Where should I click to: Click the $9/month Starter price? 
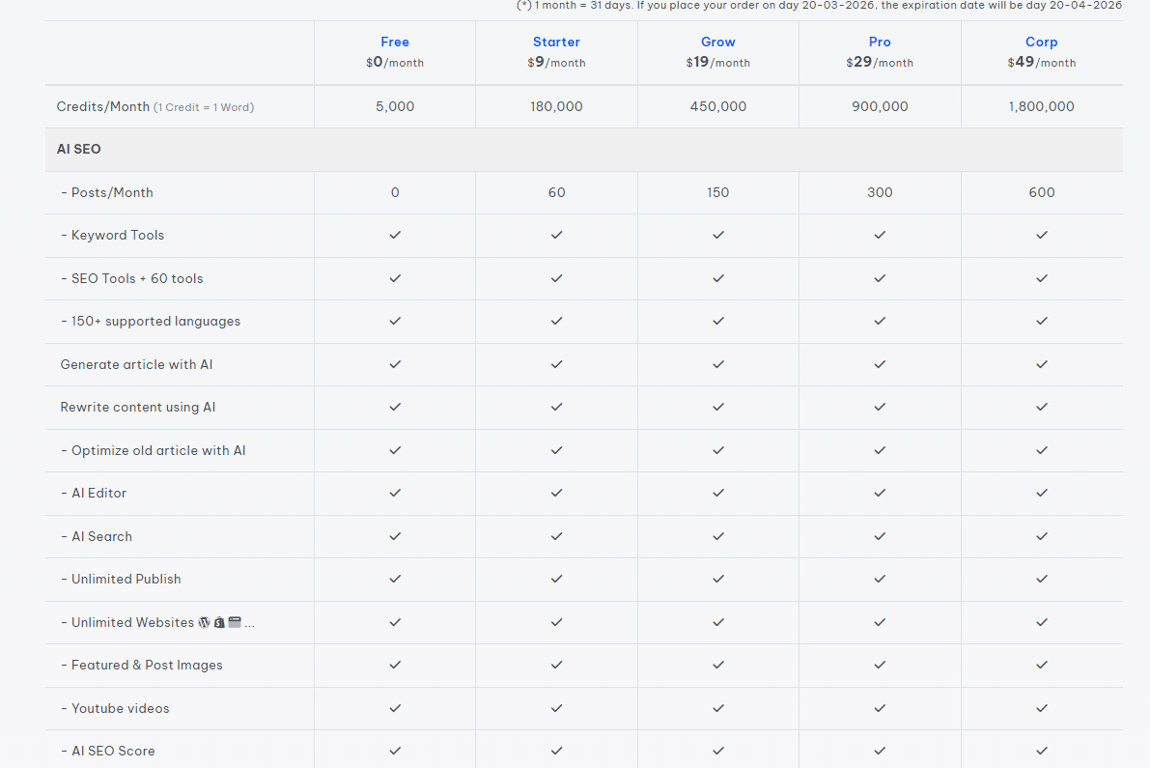pyautogui.click(x=557, y=62)
